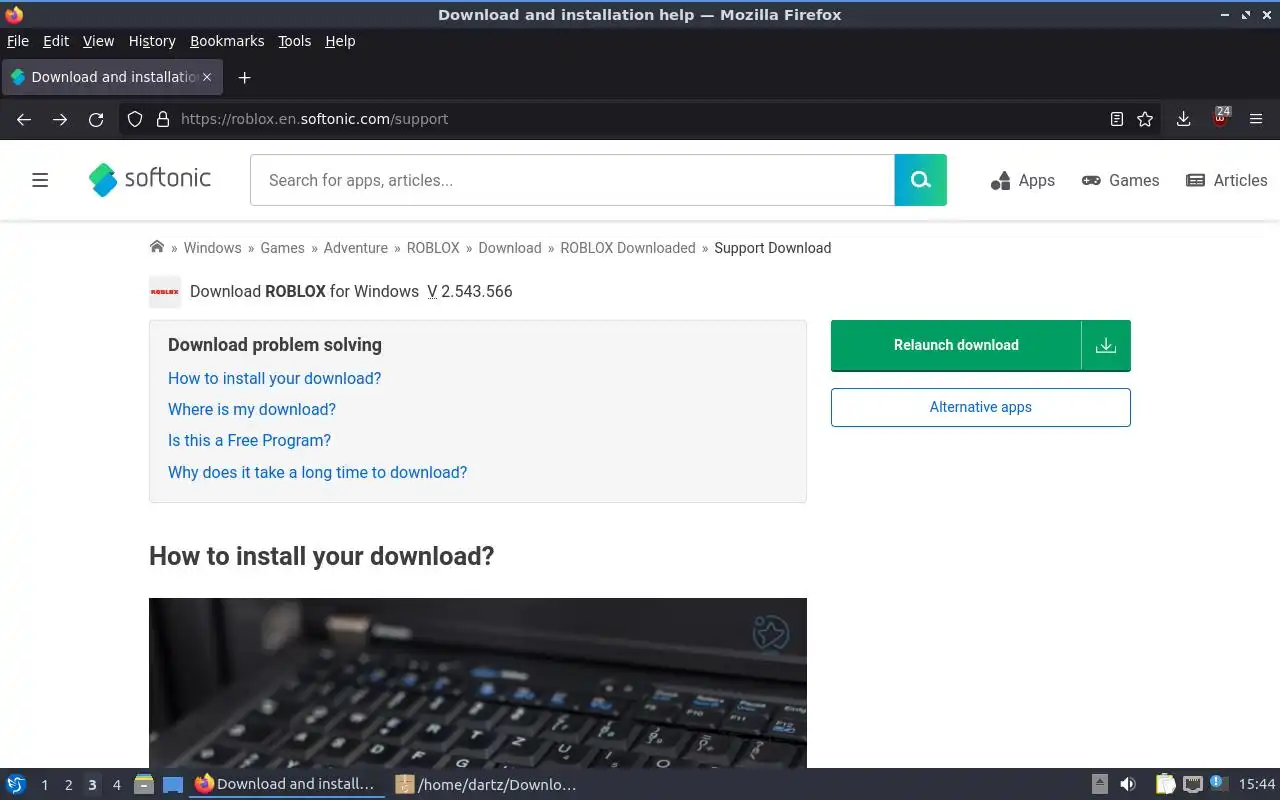Click the padlock site info icon
Image resolution: width=1280 pixels, height=800 pixels.
(x=163, y=119)
